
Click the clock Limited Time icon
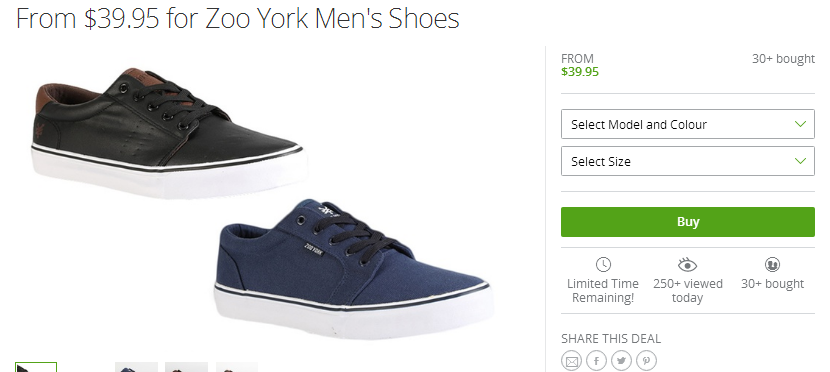(x=603, y=264)
